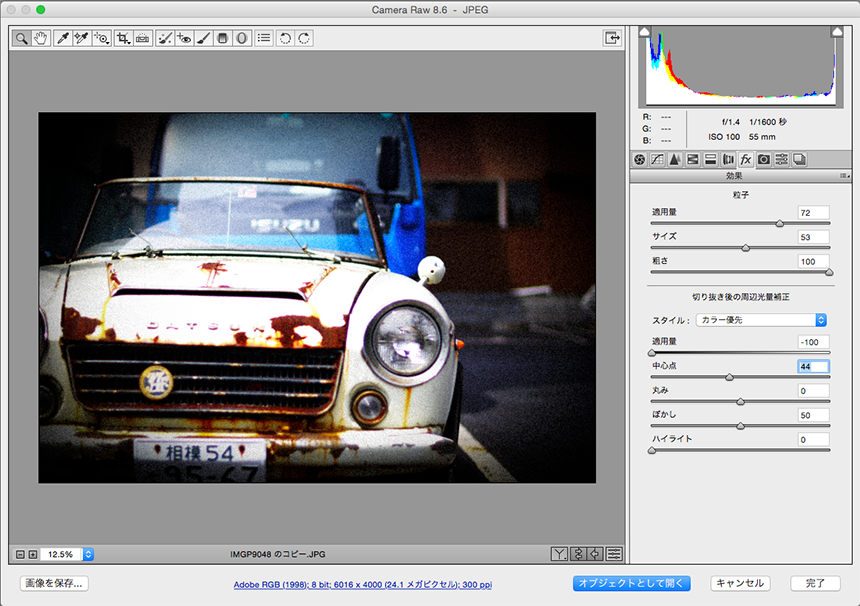Click the 丸み value field
Screen dimensions: 860x606
click(x=813, y=391)
